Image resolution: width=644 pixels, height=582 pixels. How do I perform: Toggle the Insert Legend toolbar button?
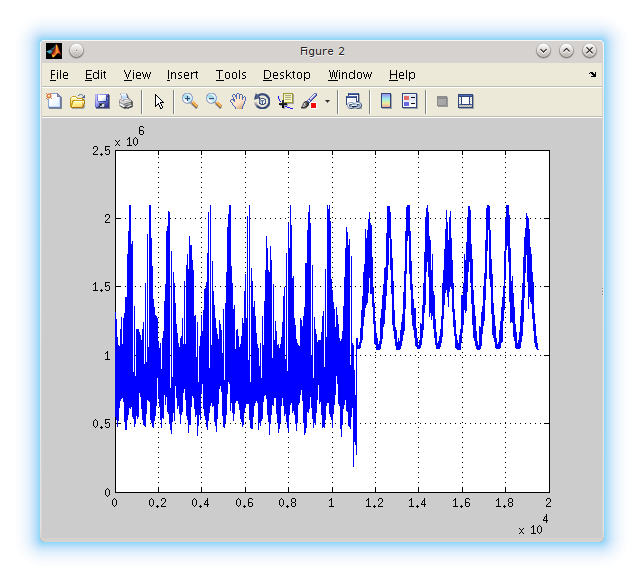tap(409, 101)
